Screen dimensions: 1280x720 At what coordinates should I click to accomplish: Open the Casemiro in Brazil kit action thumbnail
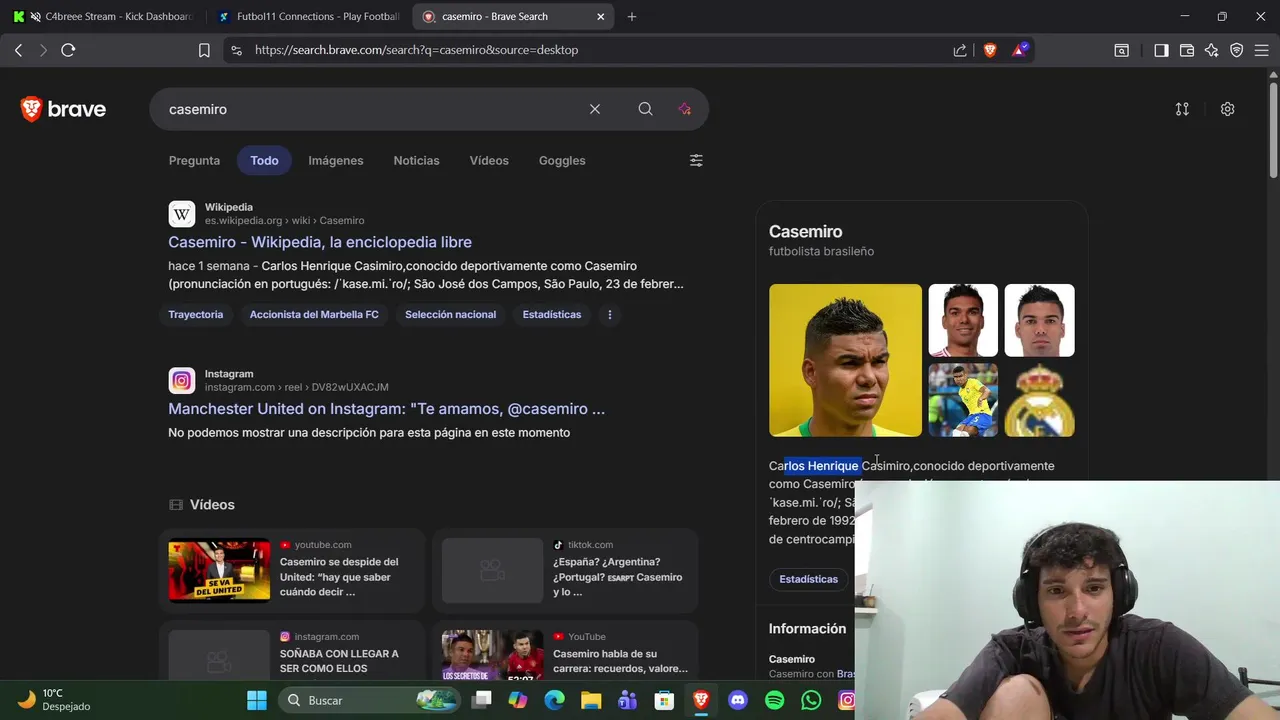pyautogui.click(x=963, y=400)
